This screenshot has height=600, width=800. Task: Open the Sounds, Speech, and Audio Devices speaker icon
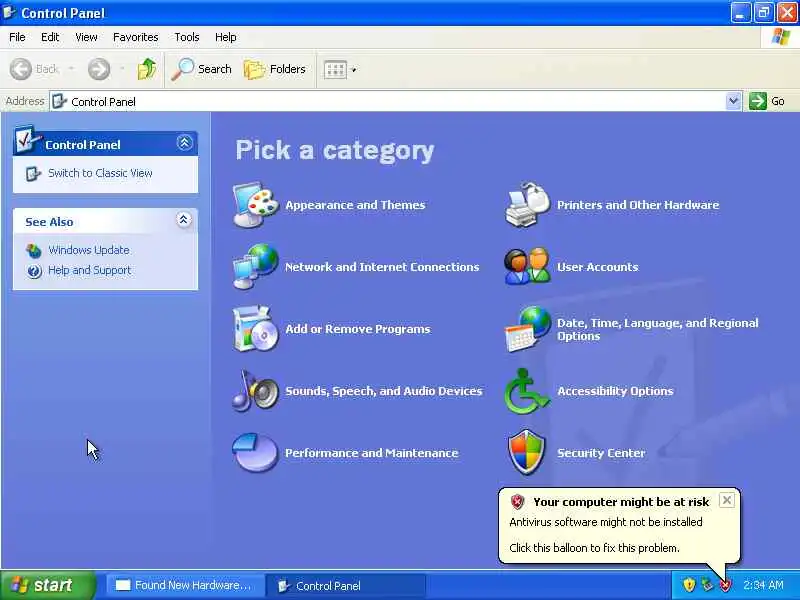click(256, 391)
